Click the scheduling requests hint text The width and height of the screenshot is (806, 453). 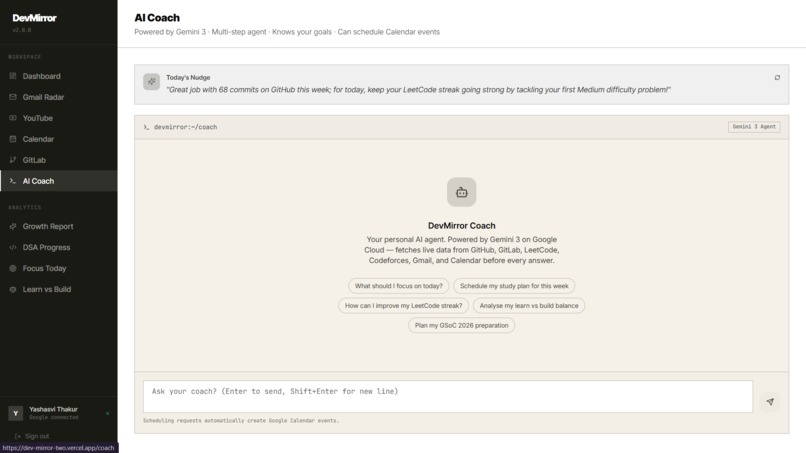[x=241, y=421]
